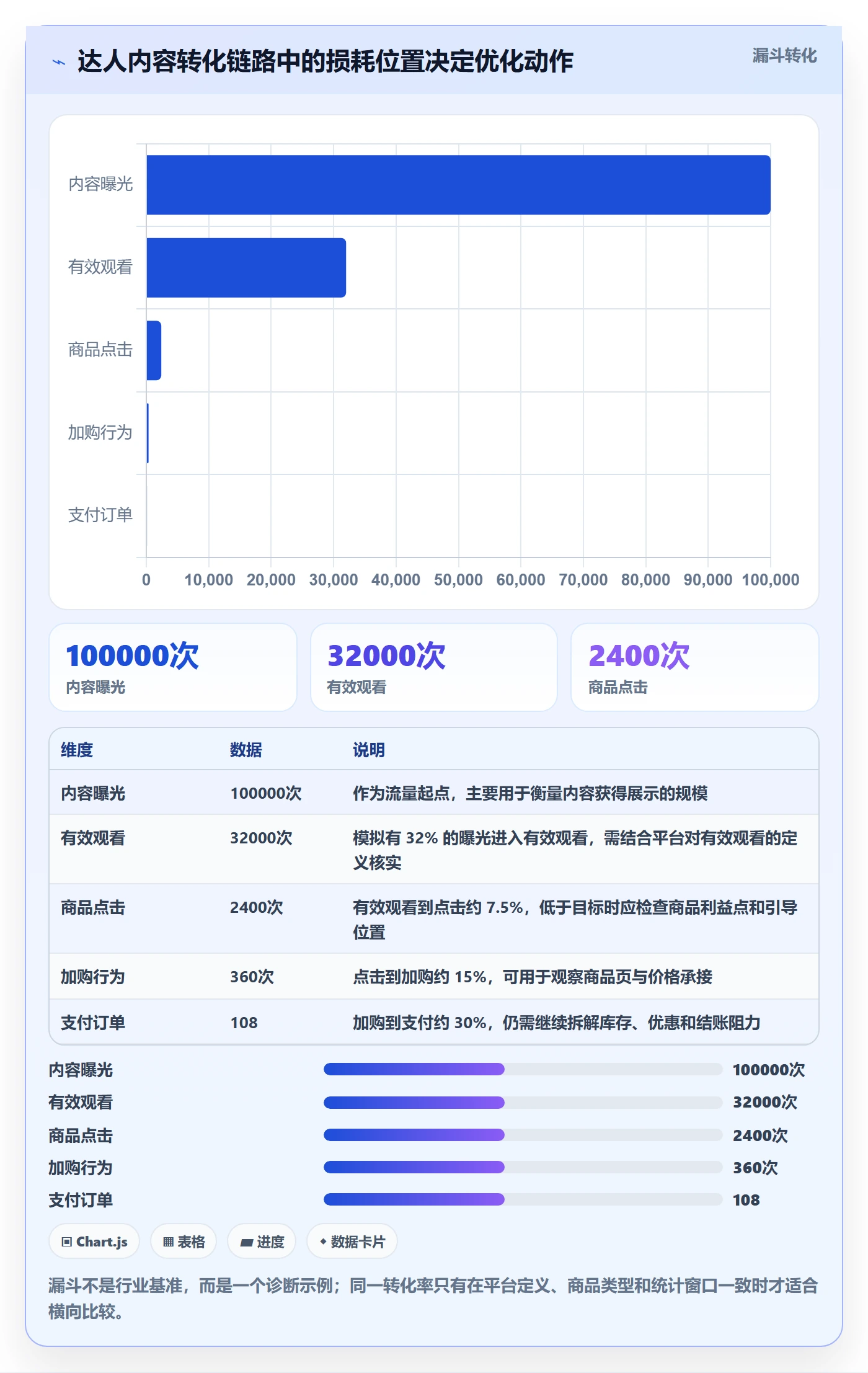
Task: Click 有效观看 cell in the table
Action: 93,838
